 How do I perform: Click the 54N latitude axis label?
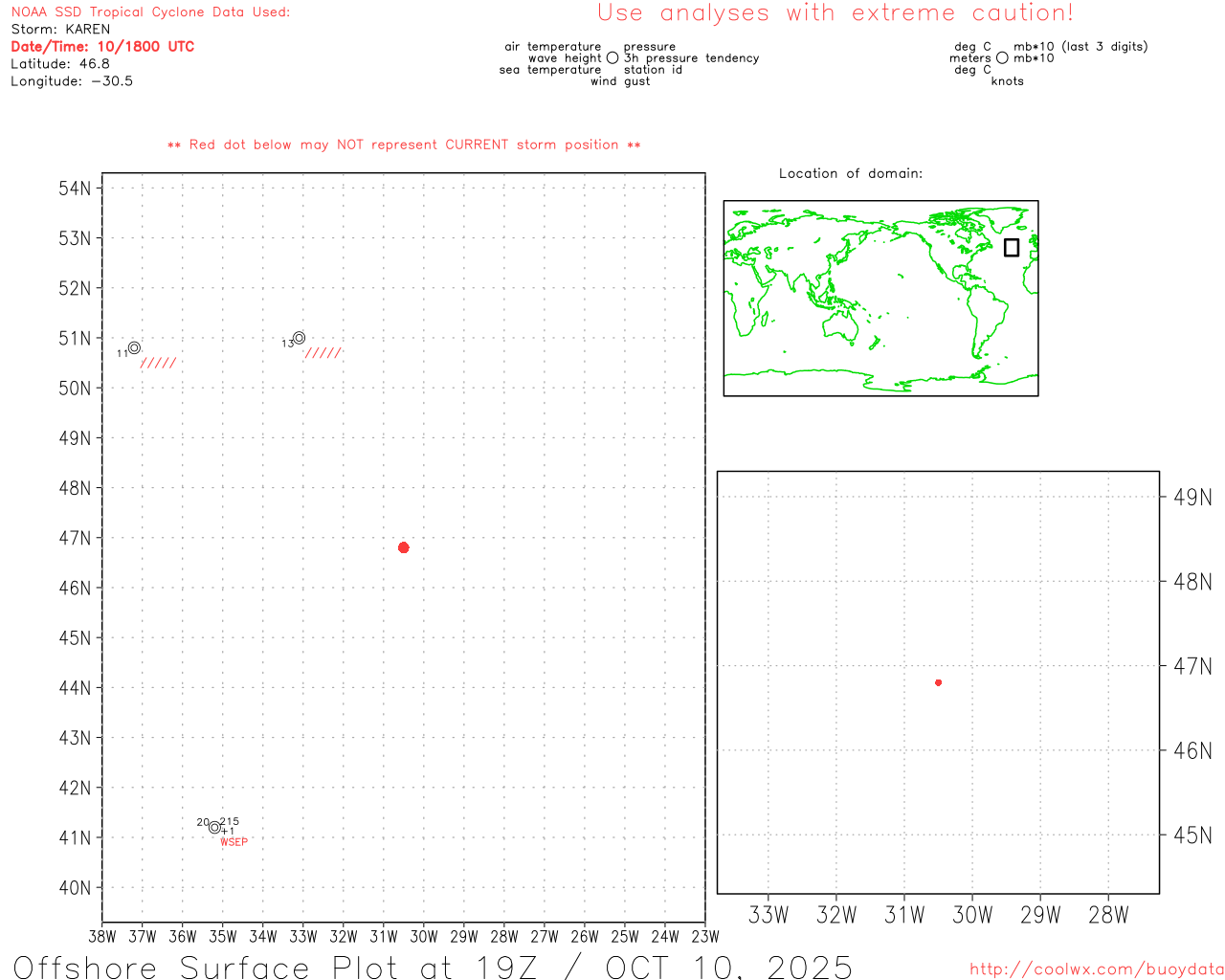click(75, 189)
